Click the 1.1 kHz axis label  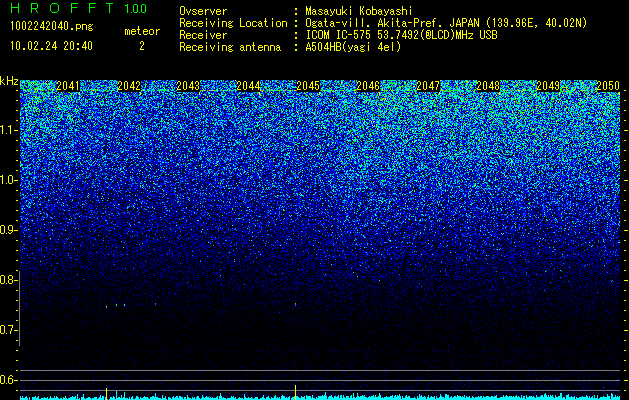(7, 130)
